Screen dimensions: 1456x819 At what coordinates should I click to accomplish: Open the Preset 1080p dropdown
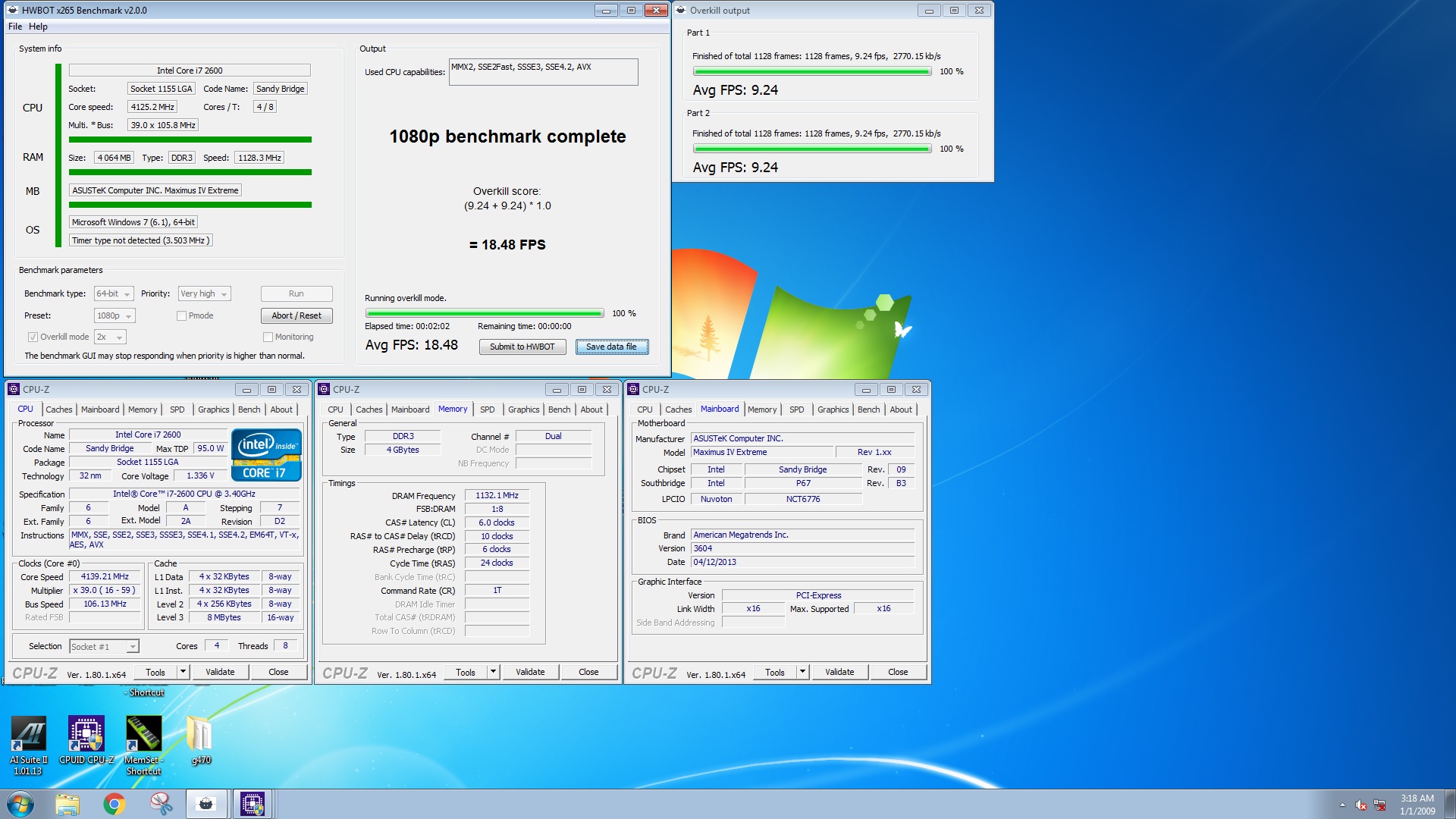[115, 315]
